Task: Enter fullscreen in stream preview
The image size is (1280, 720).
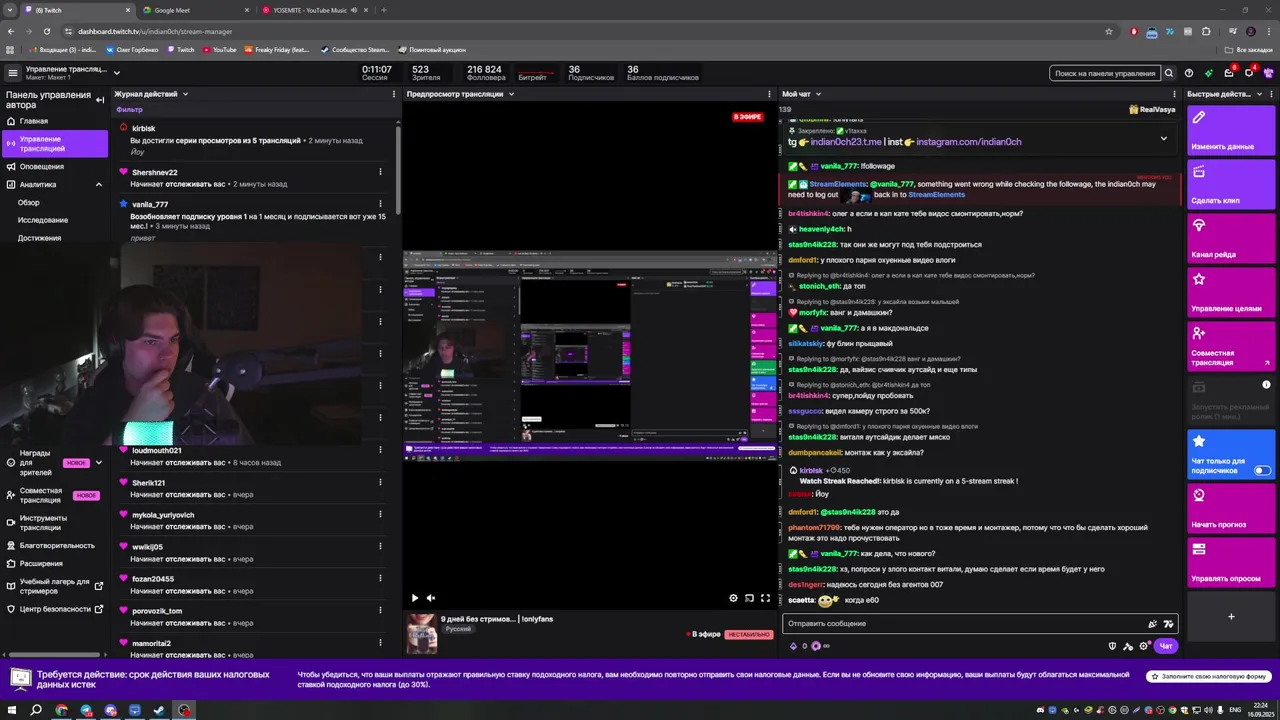Action: pyautogui.click(x=765, y=598)
